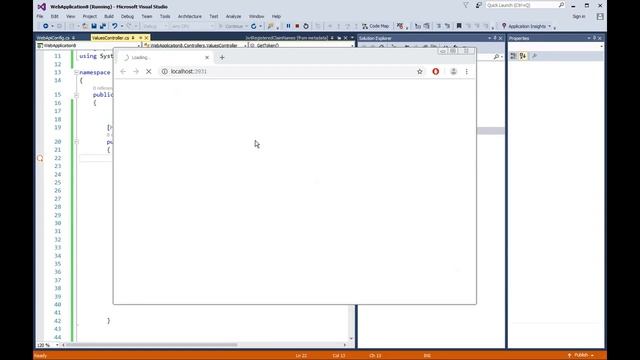Click Sign in link

pos(579,16)
